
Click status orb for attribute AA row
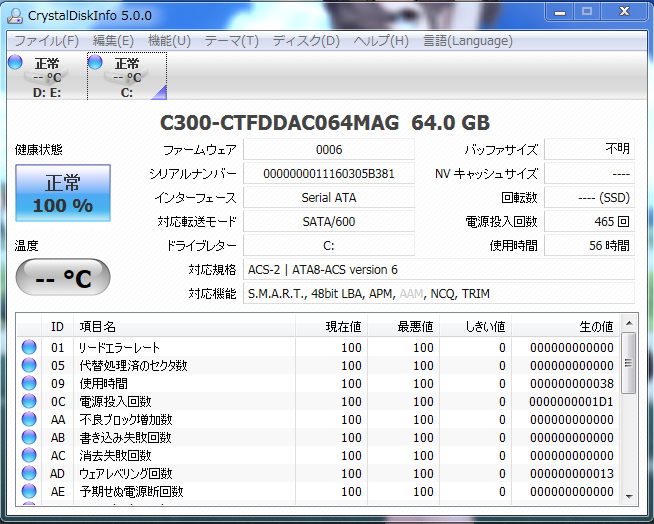29,419
